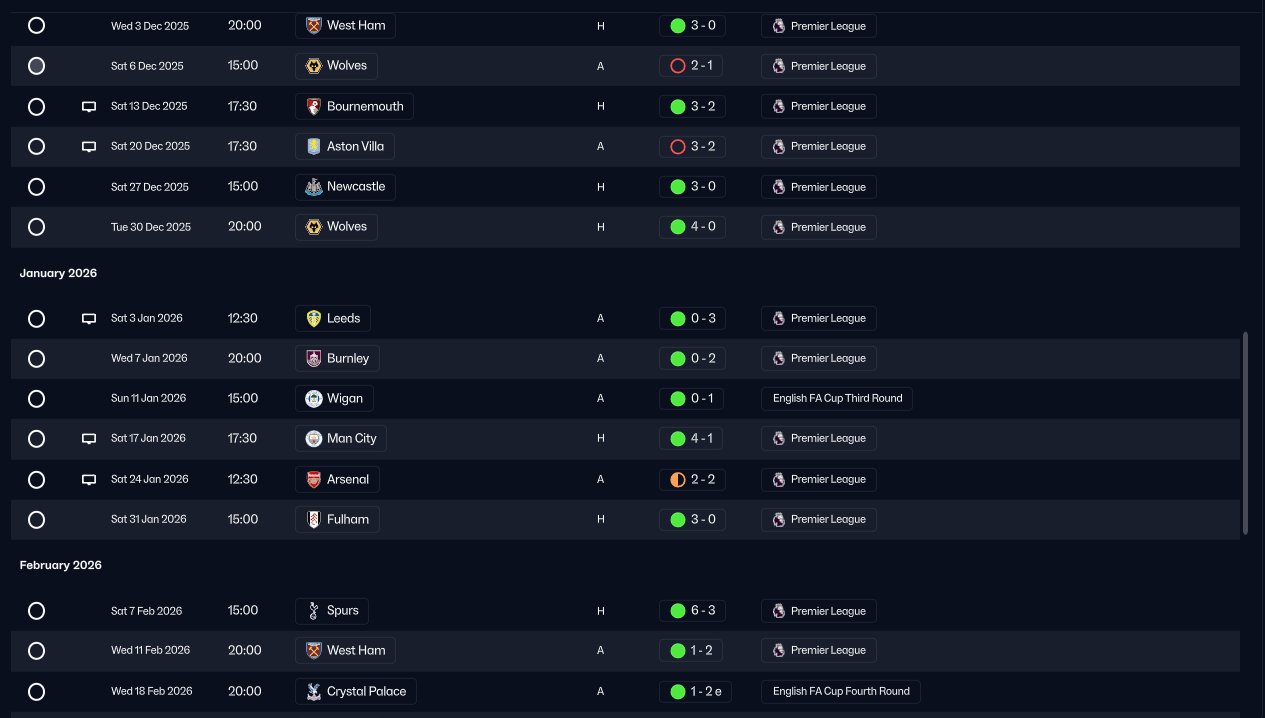Open the Spurs 6 - 3 result
This screenshot has width=1265, height=718.
click(692, 611)
